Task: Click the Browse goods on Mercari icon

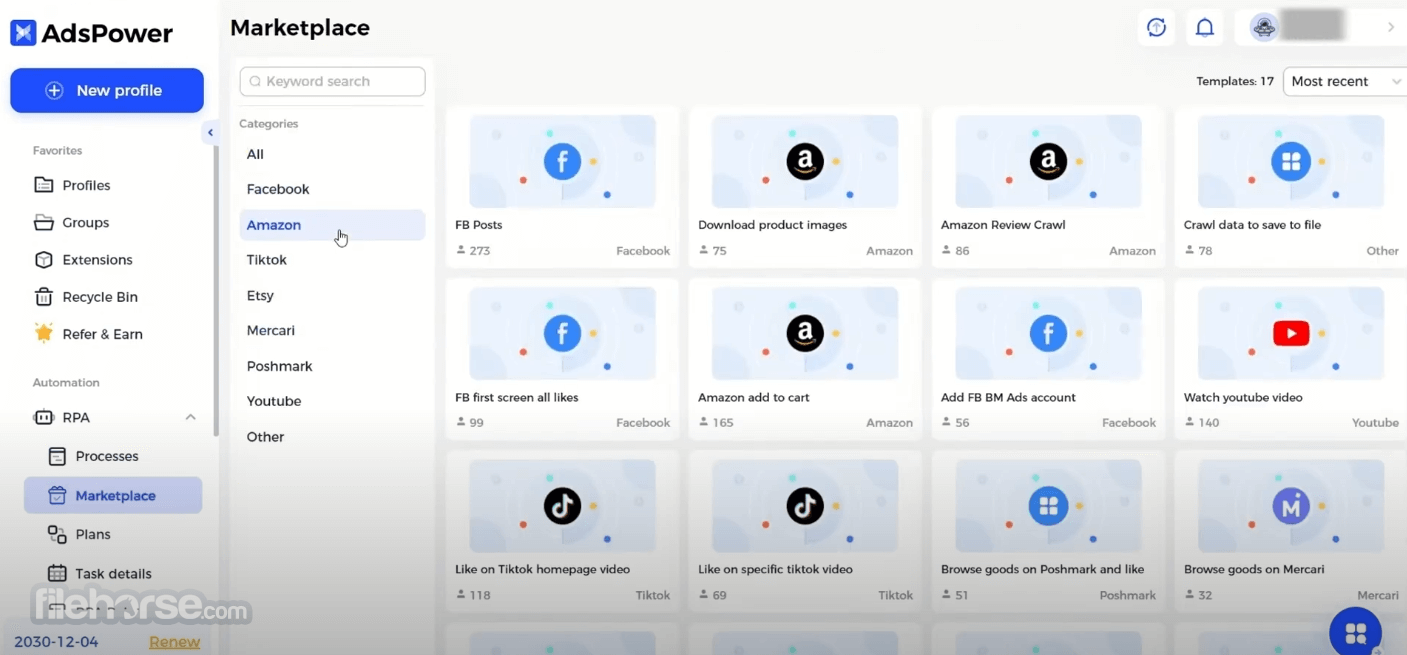Action: click(x=1291, y=506)
